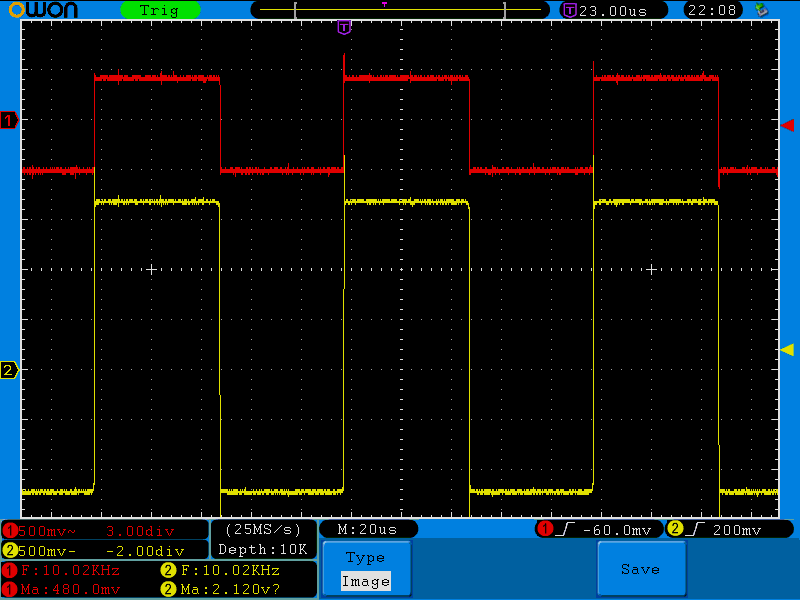The height and width of the screenshot is (600, 800).
Task: Click the highlighted Image option
Action: click(366, 581)
